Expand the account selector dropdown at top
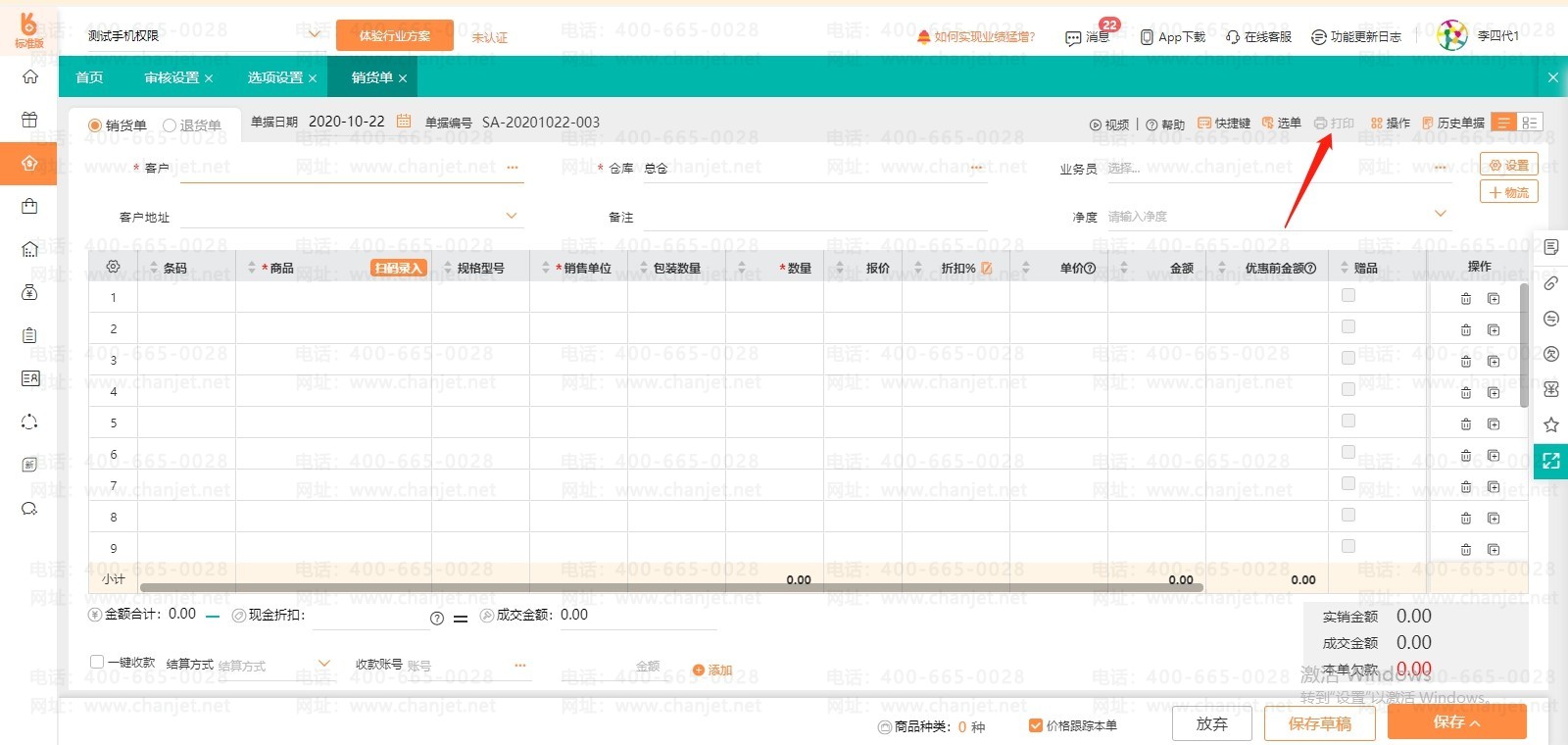 point(315,34)
